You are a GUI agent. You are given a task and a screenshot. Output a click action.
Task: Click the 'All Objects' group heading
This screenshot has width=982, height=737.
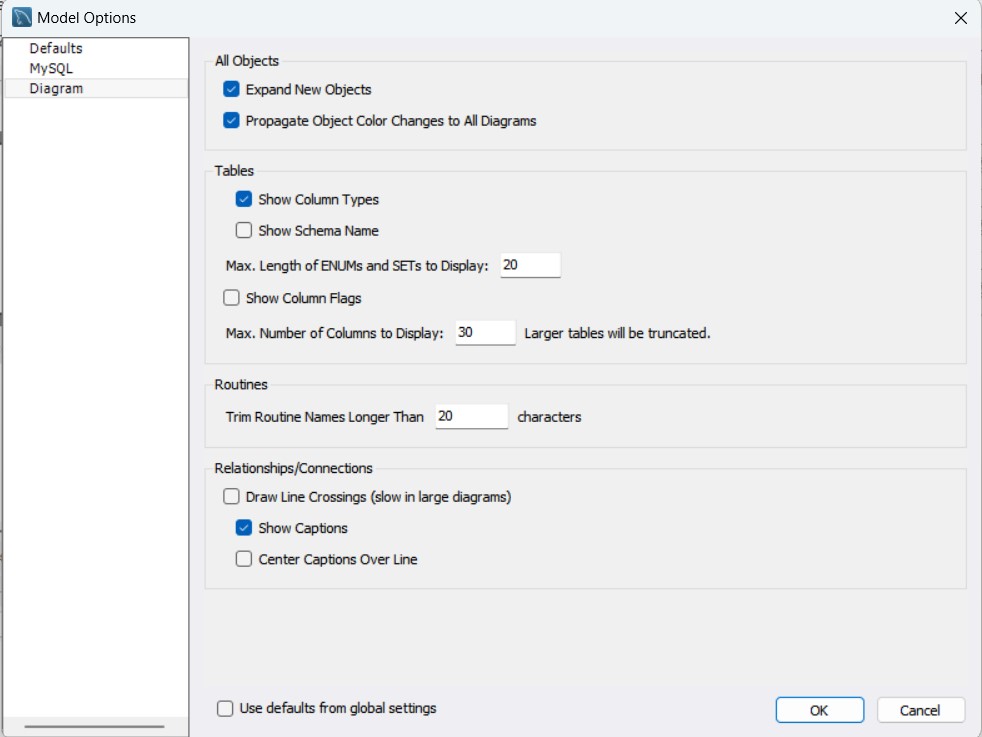(x=247, y=61)
